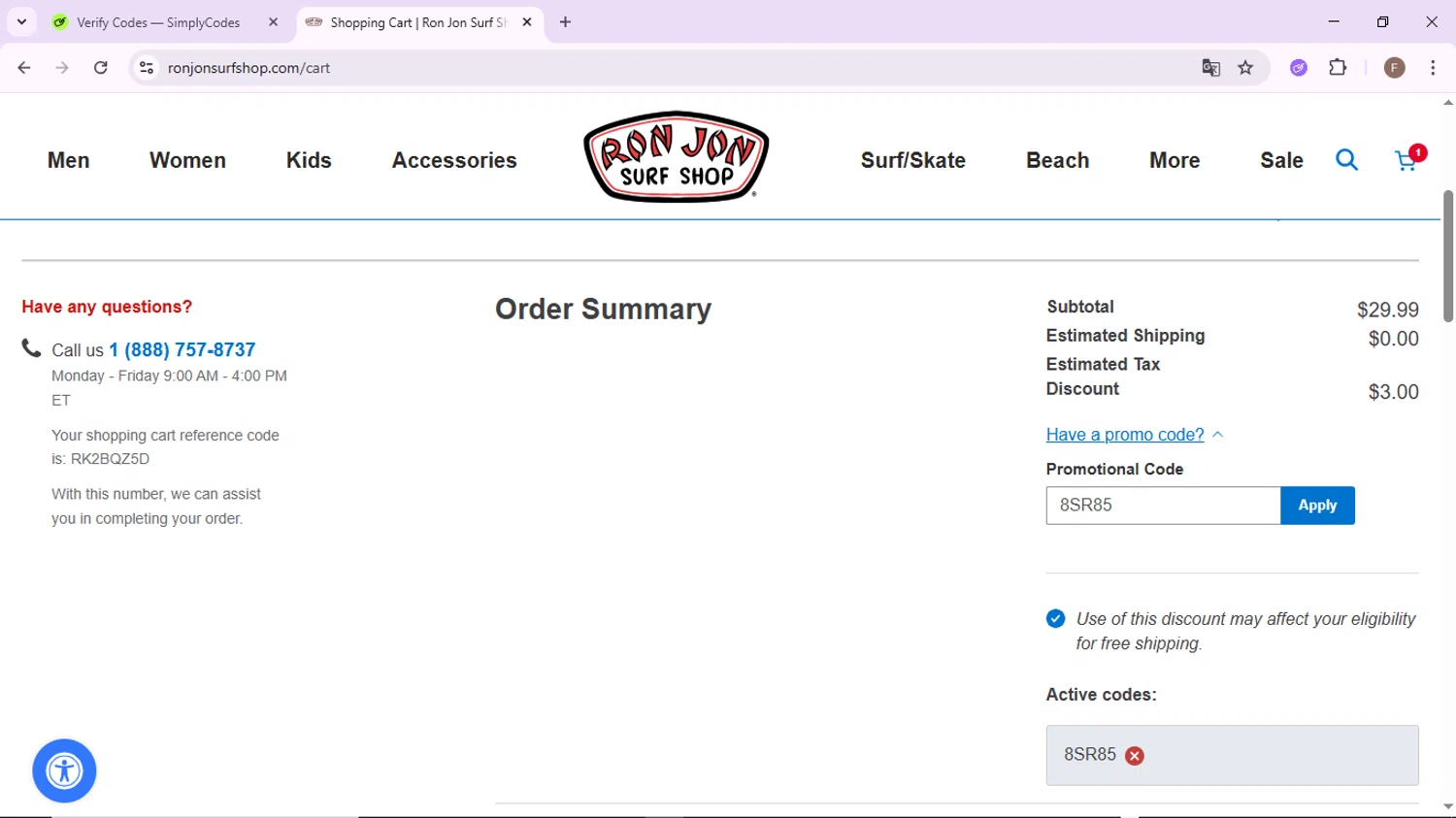Collapse the promo code chevron
Viewport: 1456px width, 818px height.
1217,435
